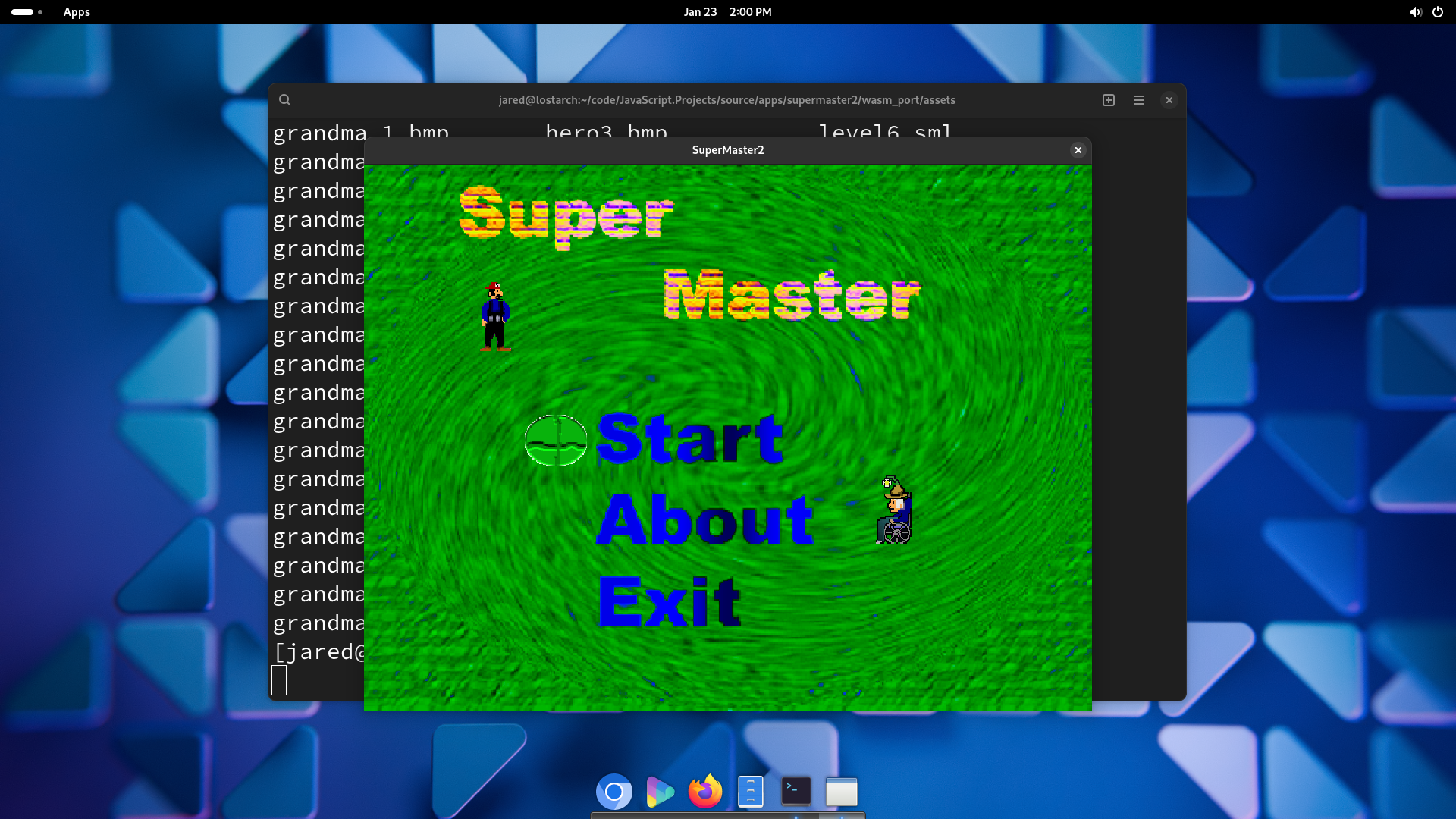The image size is (1456, 819).
Task: Click the red-capped hero sprite
Action: pos(495,316)
